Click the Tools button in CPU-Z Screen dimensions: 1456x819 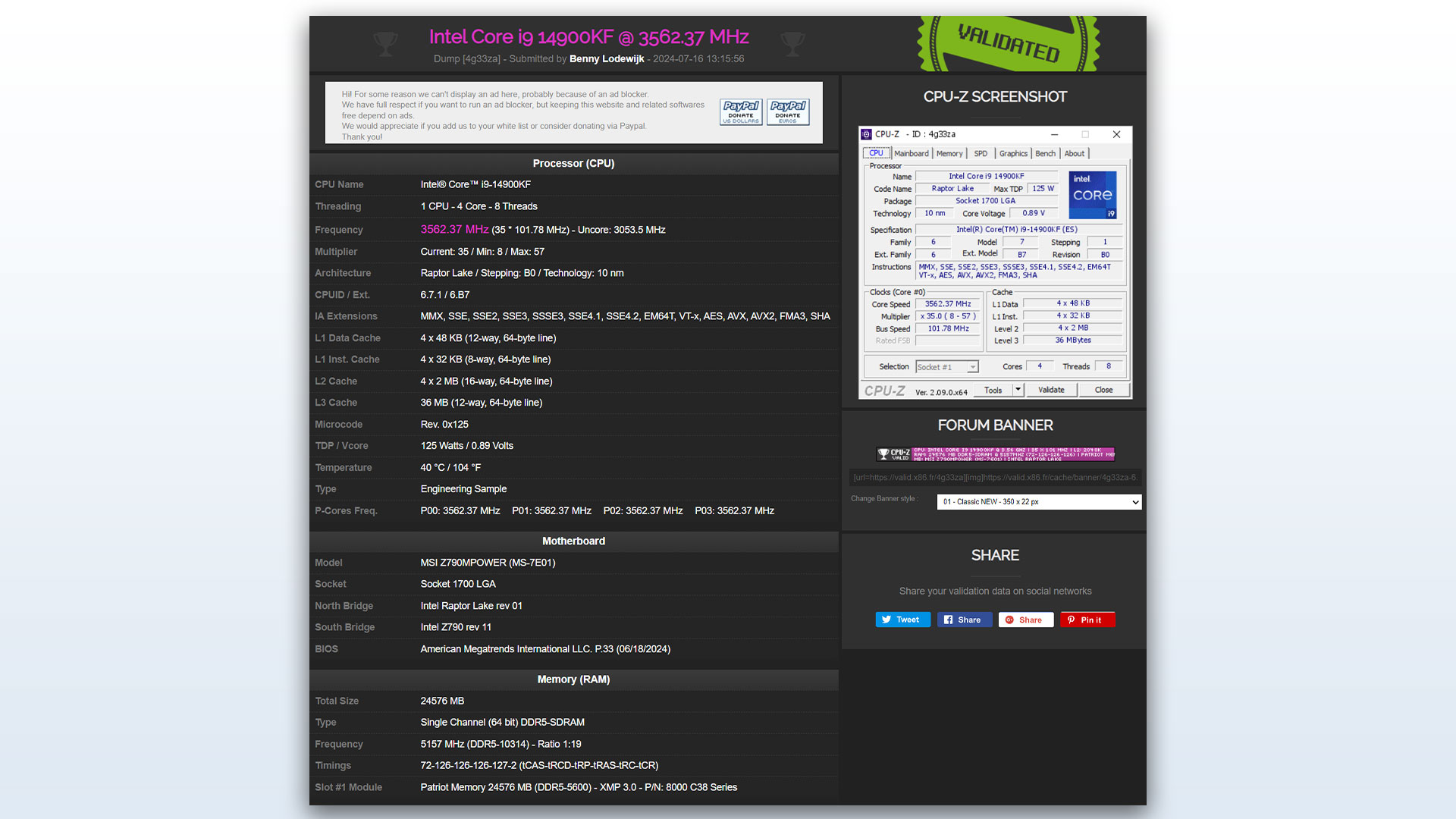click(x=993, y=391)
